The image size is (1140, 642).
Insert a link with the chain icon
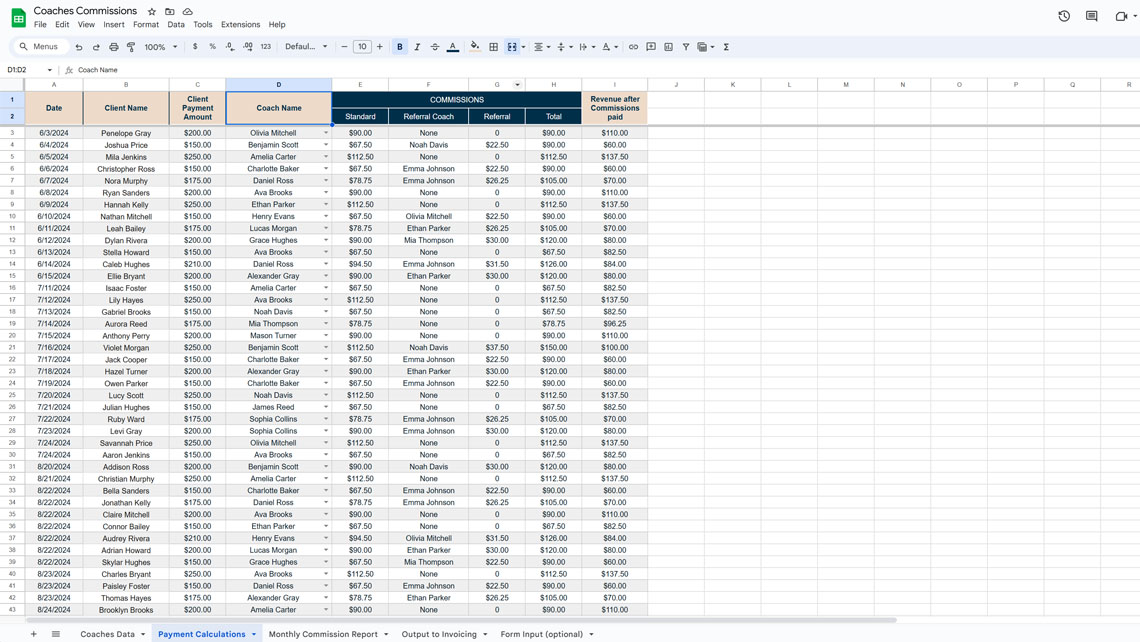click(633, 47)
